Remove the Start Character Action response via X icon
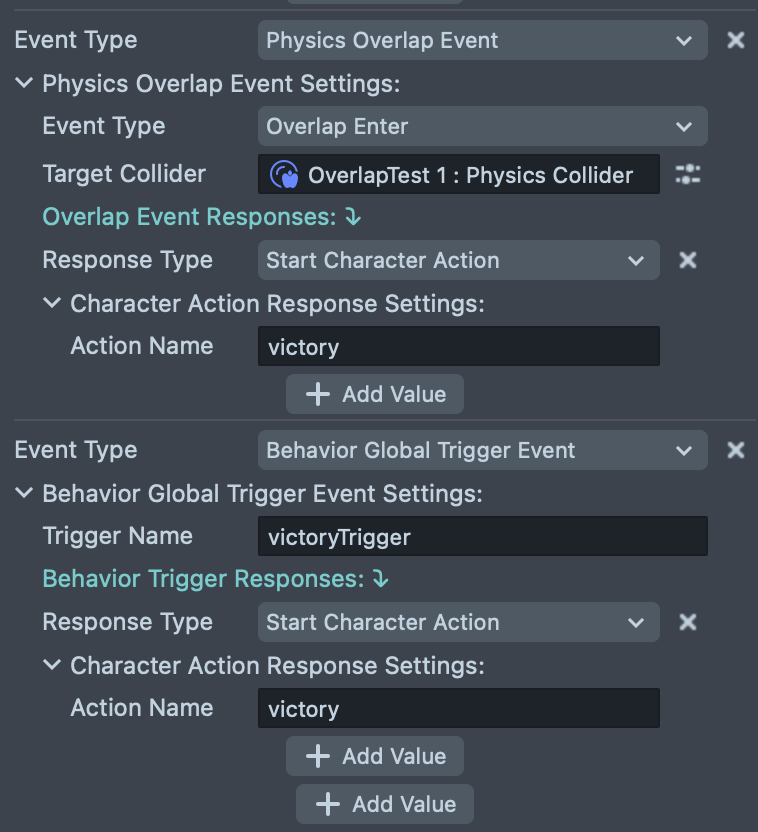The width and height of the screenshot is (758, 832). coord(688,260)
